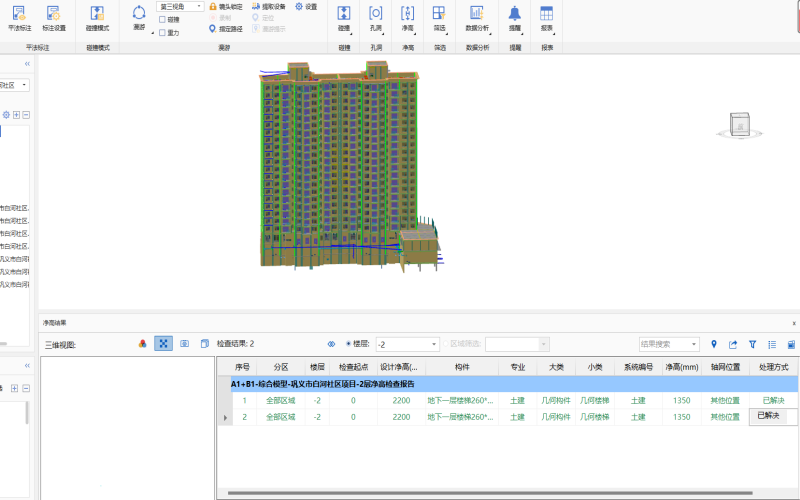Open the 数据分析 data analysis tool
Image resolution: width=800 pixels, height=500 pixels.
pos(477,19)
